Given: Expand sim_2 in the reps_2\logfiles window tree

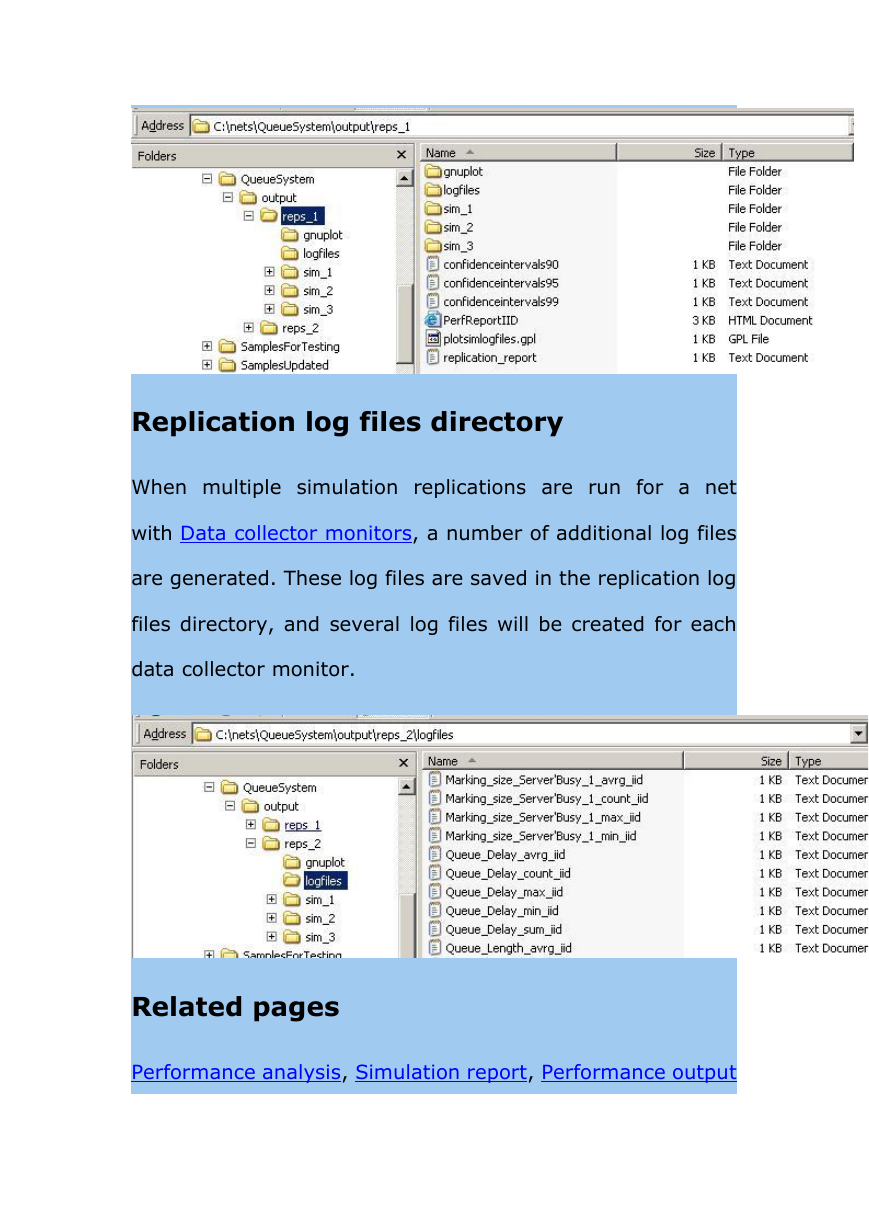Looking at the screenshot, I should (x=272, y=918).
